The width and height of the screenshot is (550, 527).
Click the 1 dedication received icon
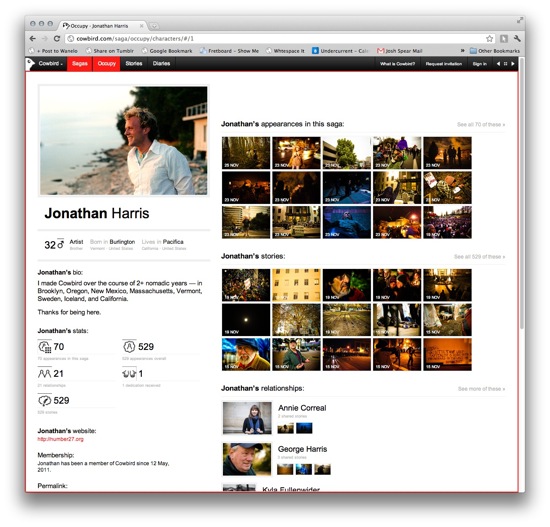point(129,374)
